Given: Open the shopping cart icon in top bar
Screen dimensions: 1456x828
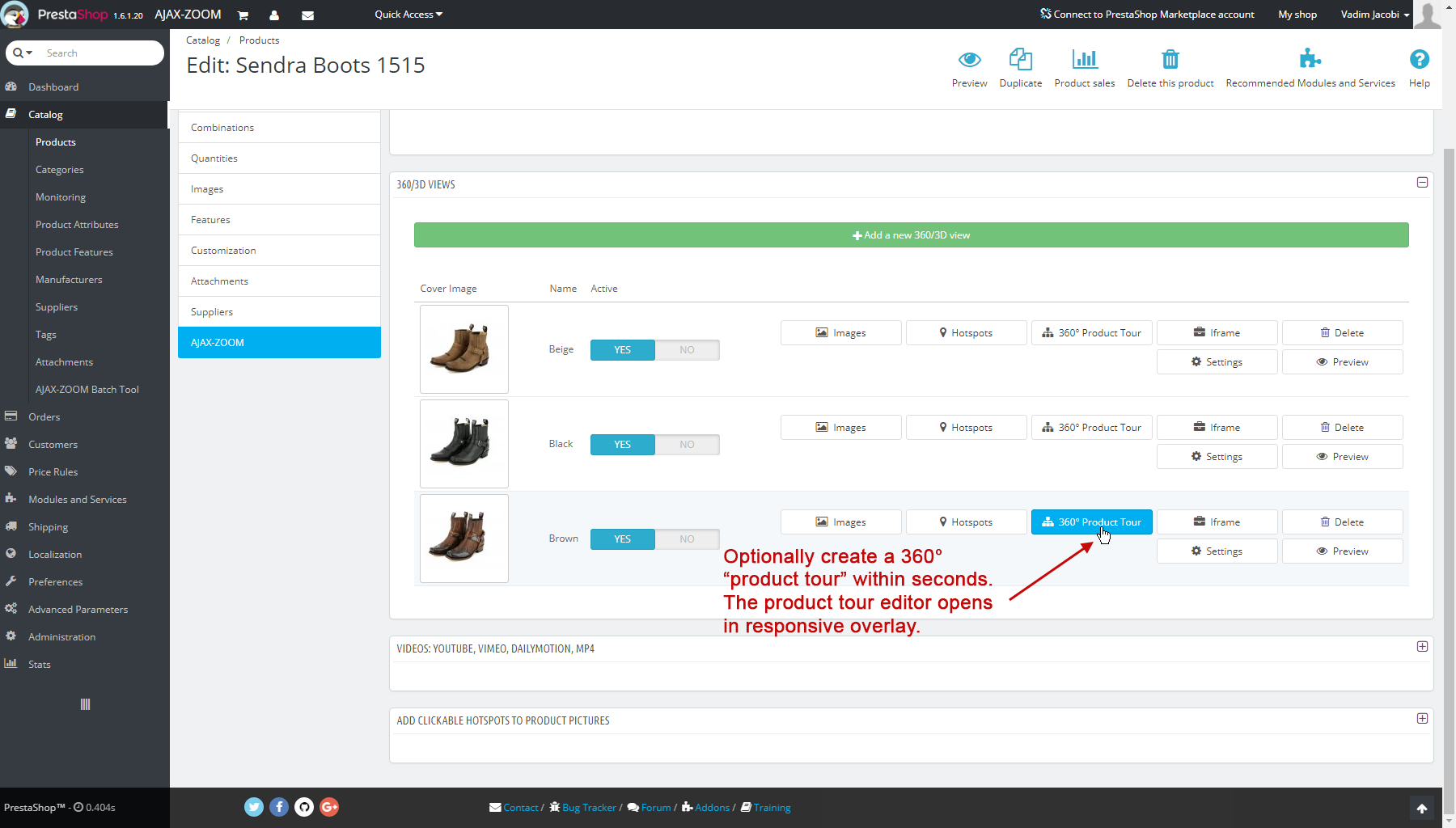Looking at the screenshot, I should click(243, 15).
